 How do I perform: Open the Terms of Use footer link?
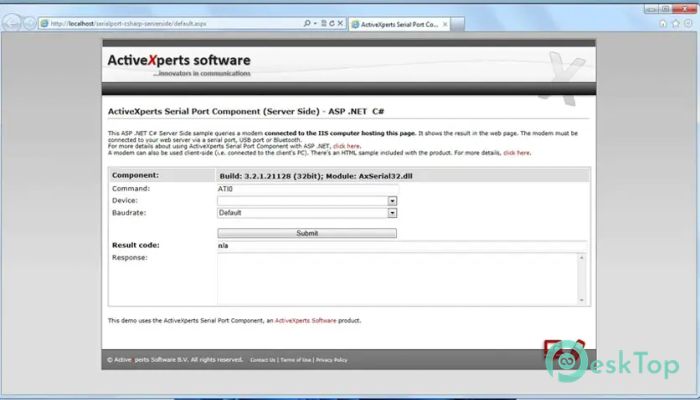[x=296, y=360]
